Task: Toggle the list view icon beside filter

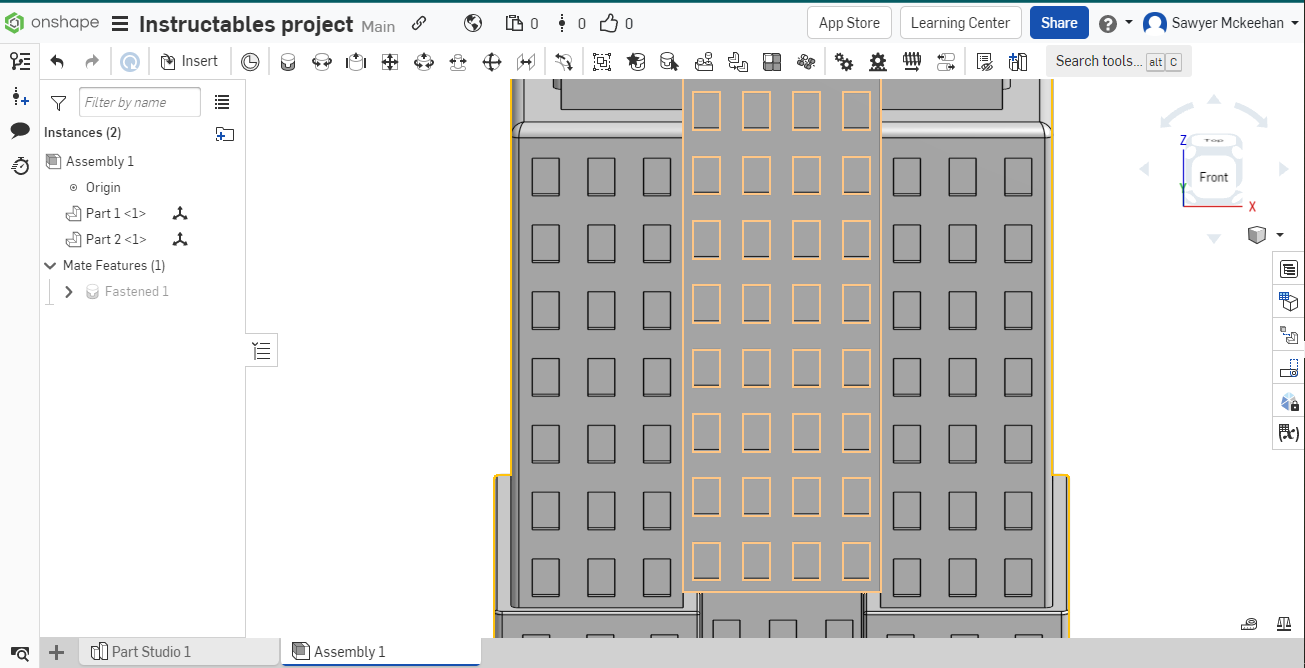Action: [x=222, y=102]
